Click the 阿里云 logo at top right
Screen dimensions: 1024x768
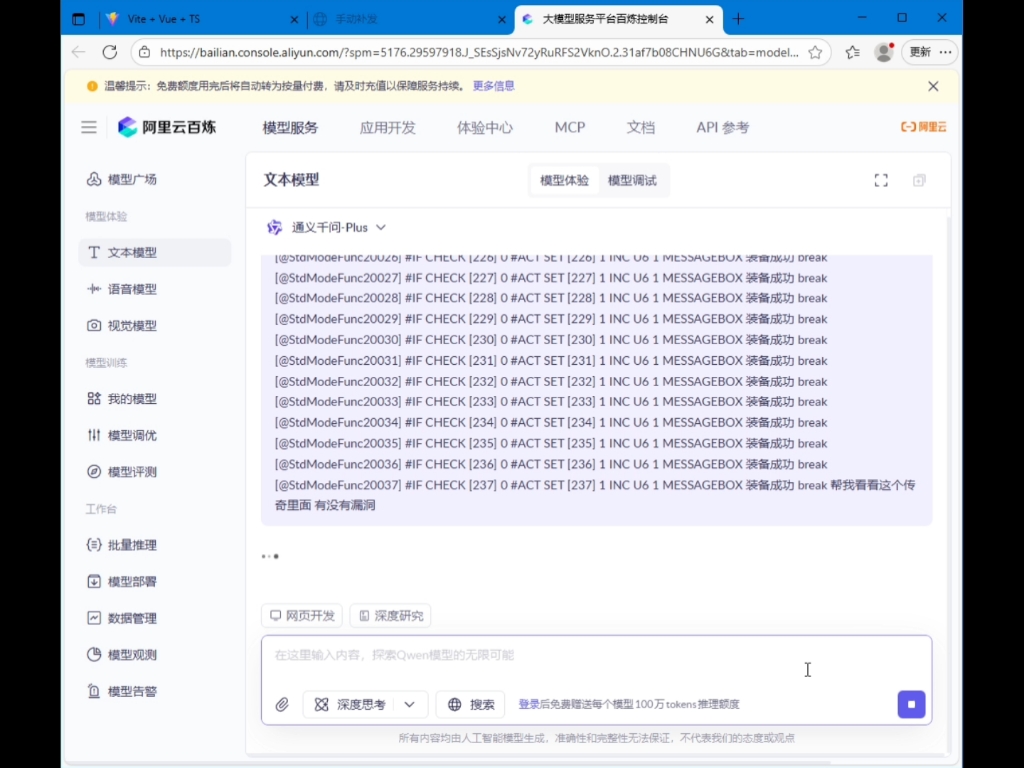923,127
